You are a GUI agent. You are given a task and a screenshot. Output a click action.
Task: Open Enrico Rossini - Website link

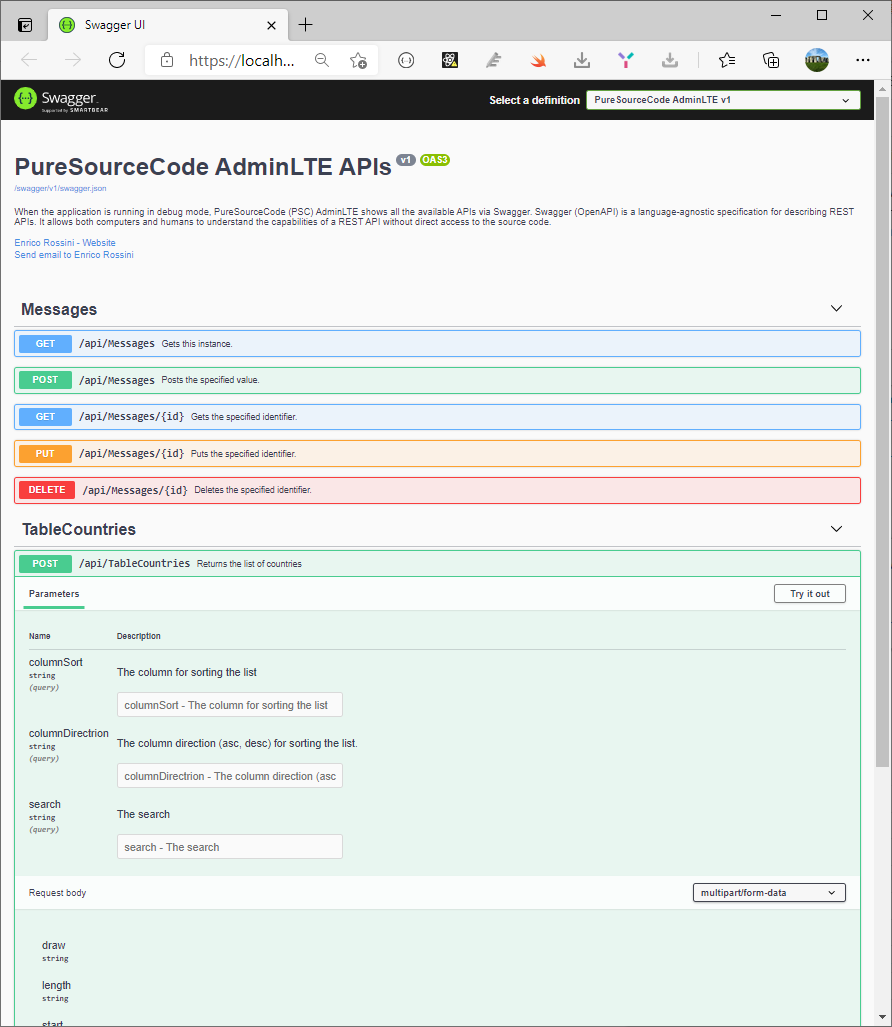point(65,243)
